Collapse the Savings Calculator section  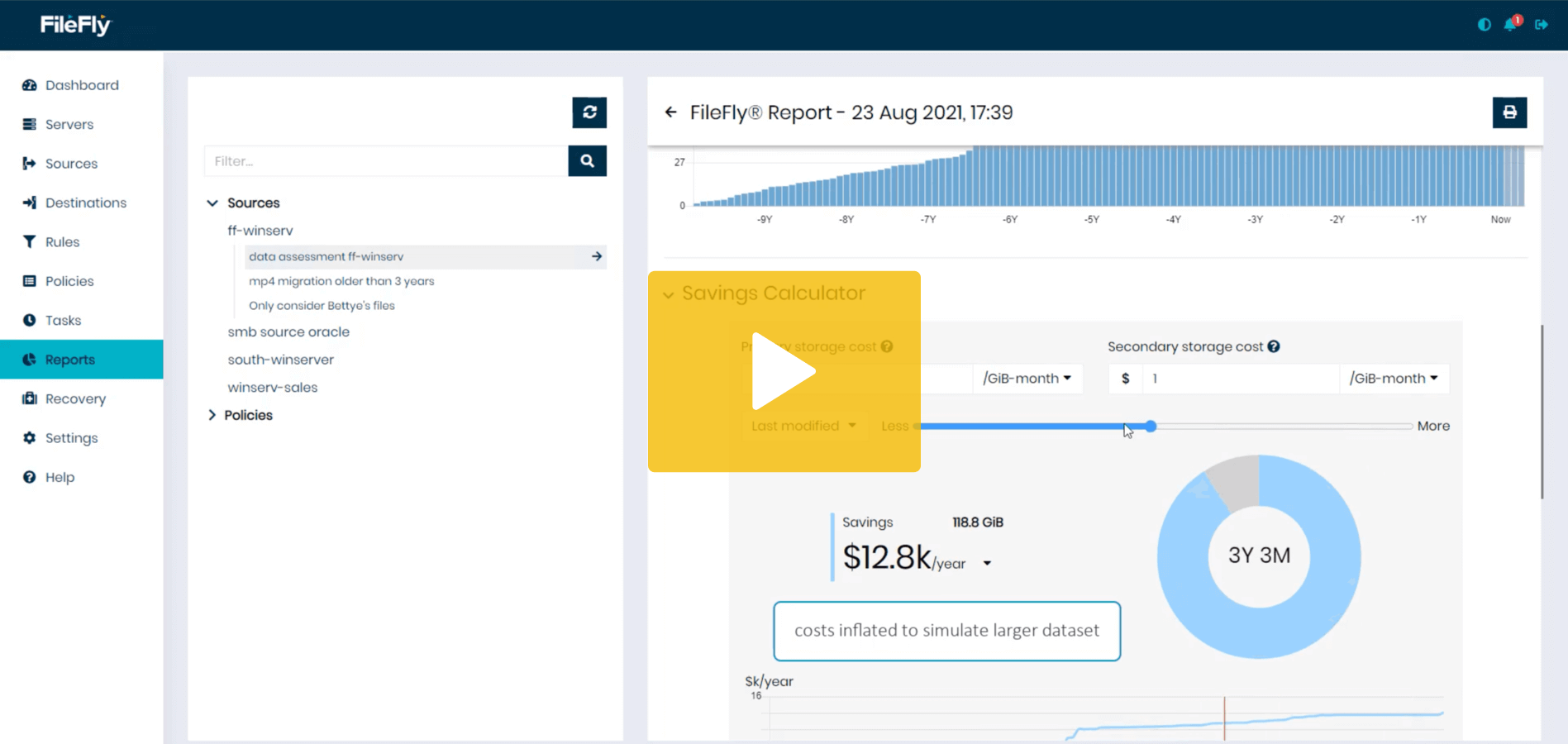click(668, 294)
